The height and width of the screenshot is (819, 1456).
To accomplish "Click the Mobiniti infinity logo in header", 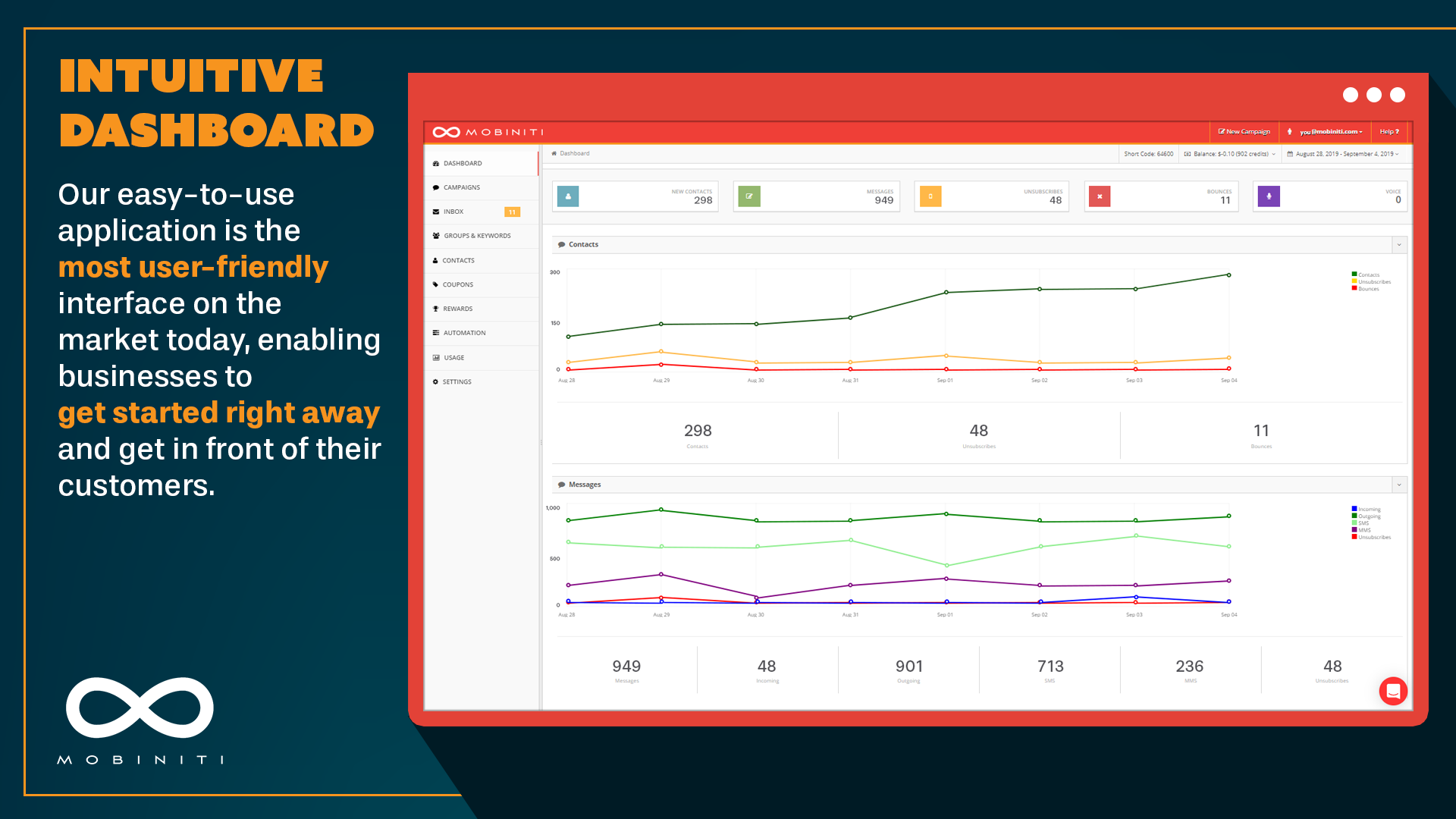I will click(x=446, y=132).
